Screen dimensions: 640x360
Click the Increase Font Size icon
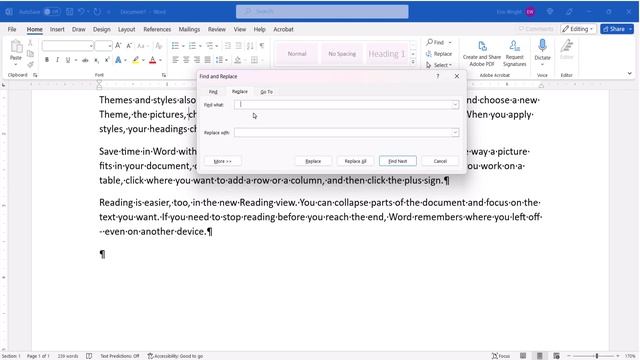click(x=118, y=46)
